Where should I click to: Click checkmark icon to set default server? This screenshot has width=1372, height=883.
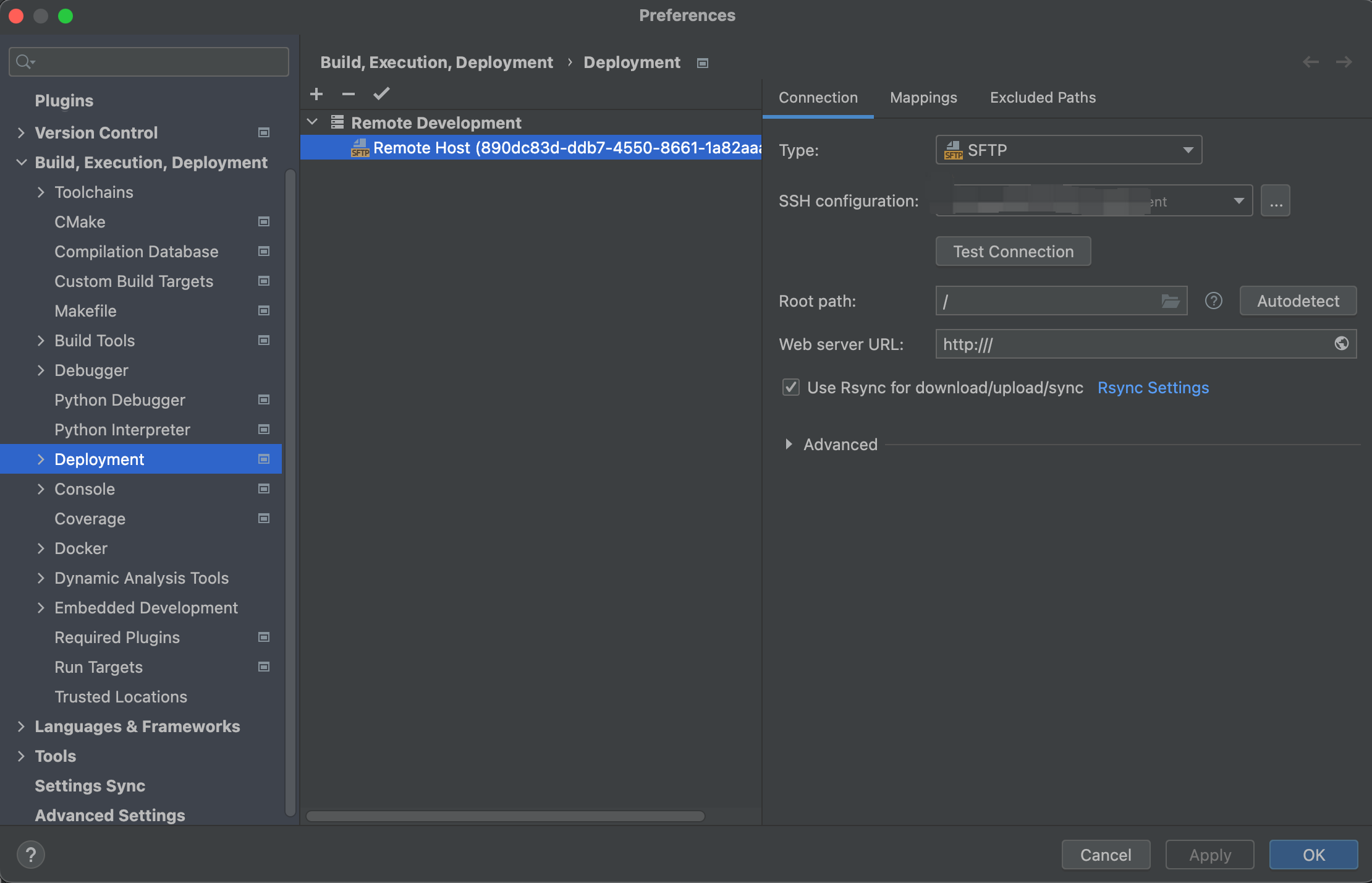[381, 94]
